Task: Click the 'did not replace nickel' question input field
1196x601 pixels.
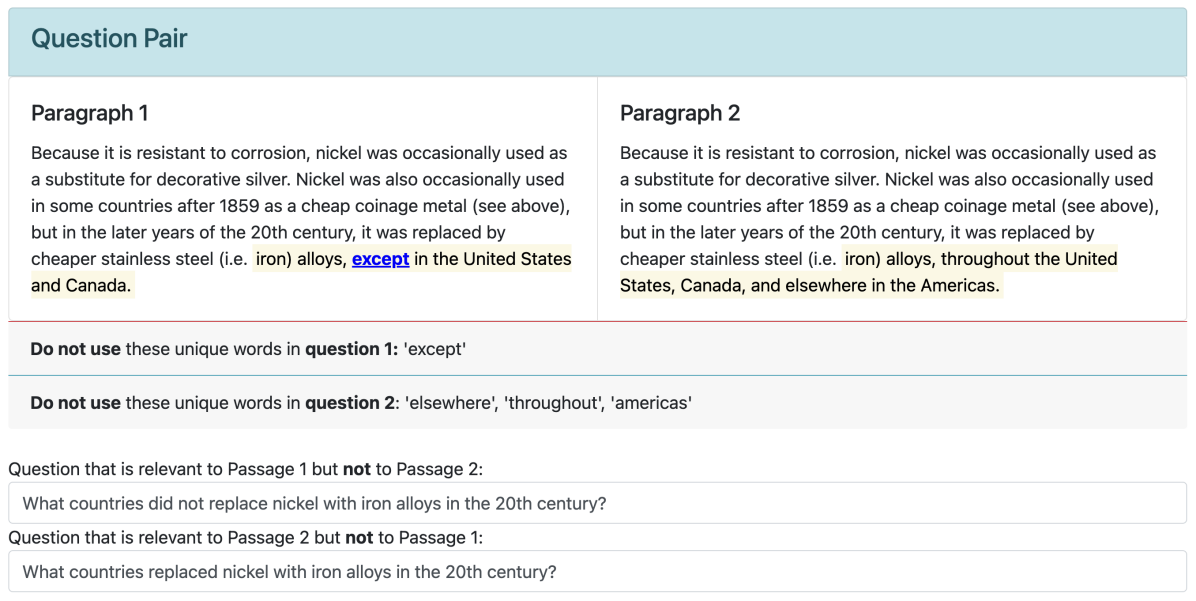Action: pos(597,503)
